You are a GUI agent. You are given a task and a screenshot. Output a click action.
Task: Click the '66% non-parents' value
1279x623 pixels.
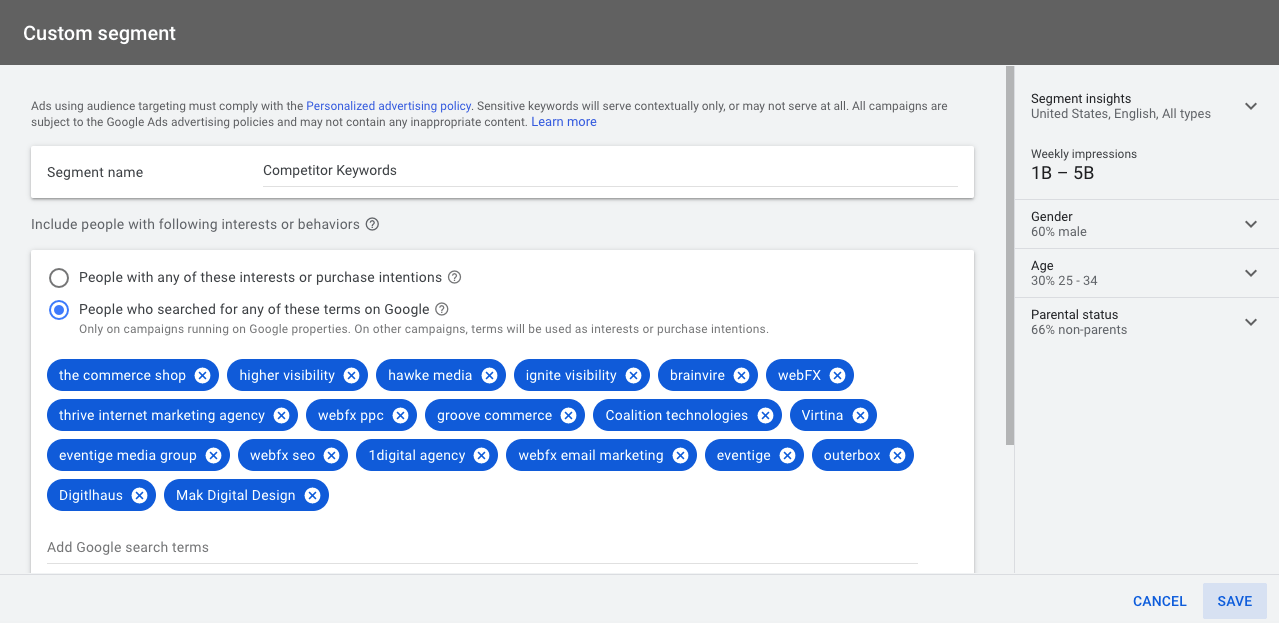point(1079,330)
